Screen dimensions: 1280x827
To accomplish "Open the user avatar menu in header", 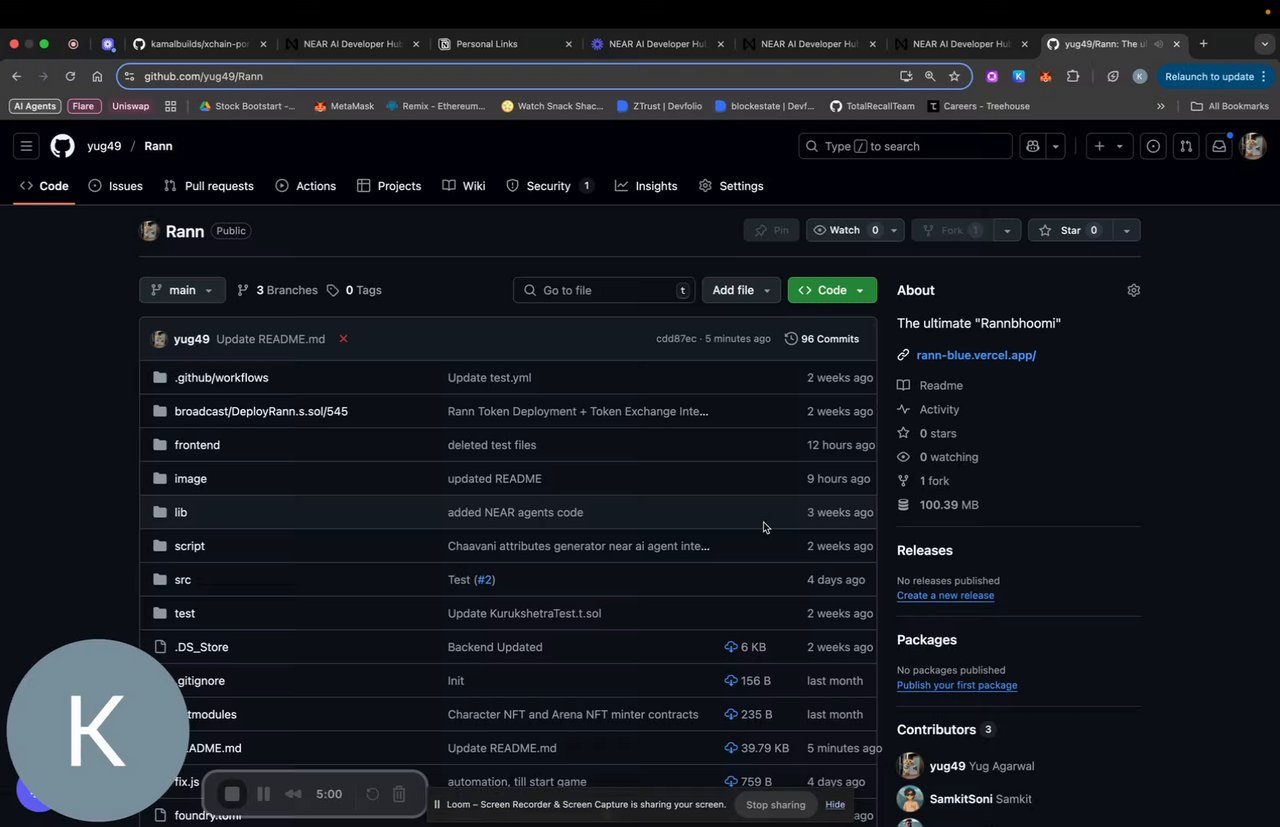I will [1253, 146].
